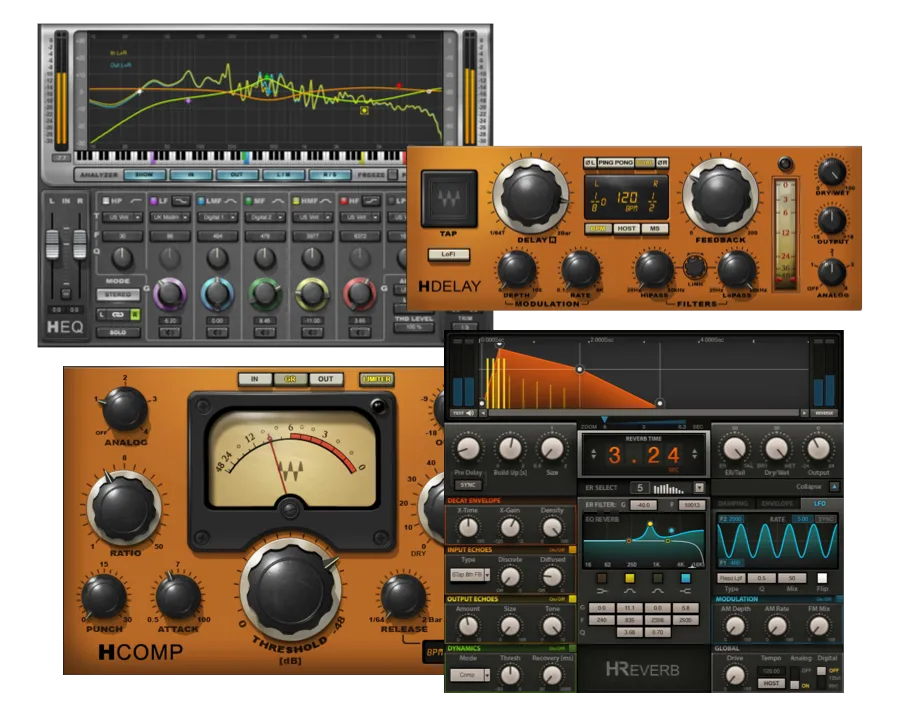Collapse the H-Reverb panel with Collapse arrow
The height and width of the screenshot is (717, 900).
tap(834, 487)
